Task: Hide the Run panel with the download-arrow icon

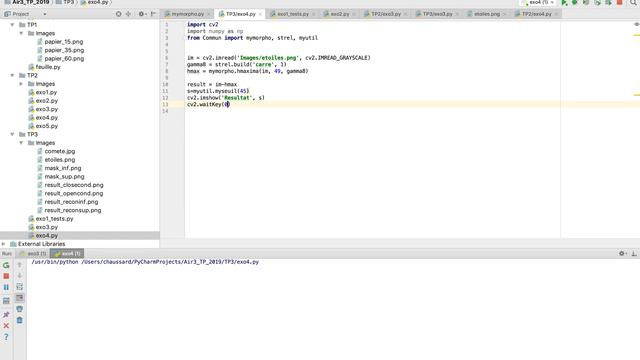Action: pos(634,253)
